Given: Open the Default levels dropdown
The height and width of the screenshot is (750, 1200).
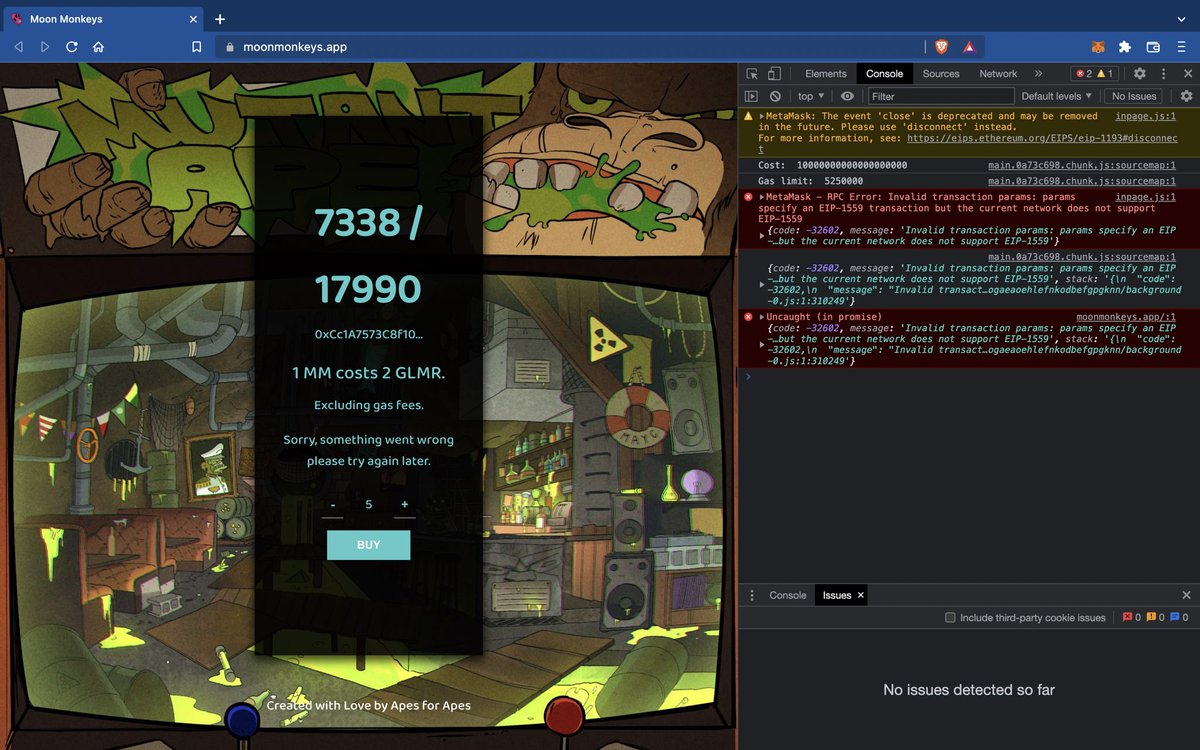Looking at the screenshot, I should 1056,96.
